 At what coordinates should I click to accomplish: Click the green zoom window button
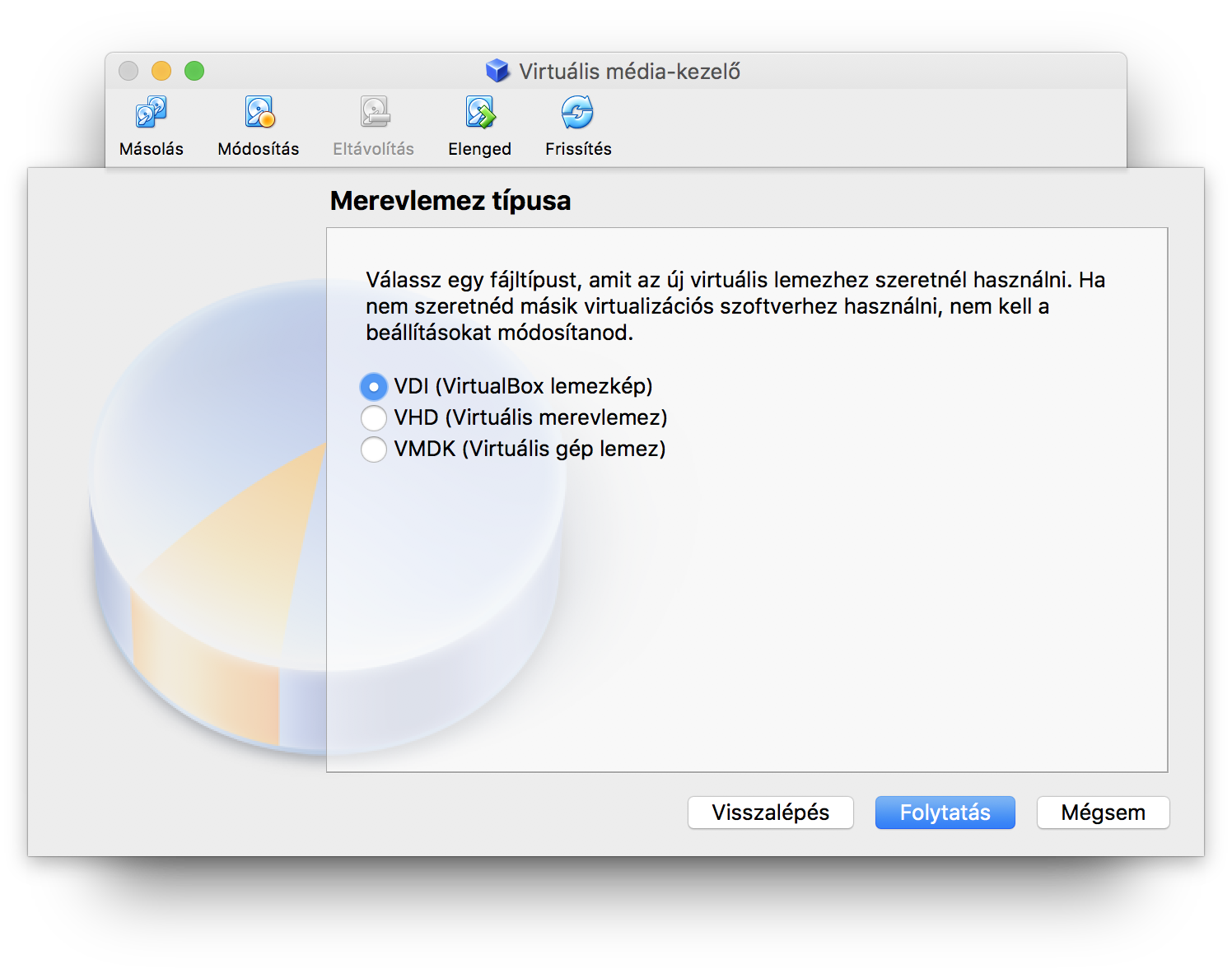coord(194,71)
